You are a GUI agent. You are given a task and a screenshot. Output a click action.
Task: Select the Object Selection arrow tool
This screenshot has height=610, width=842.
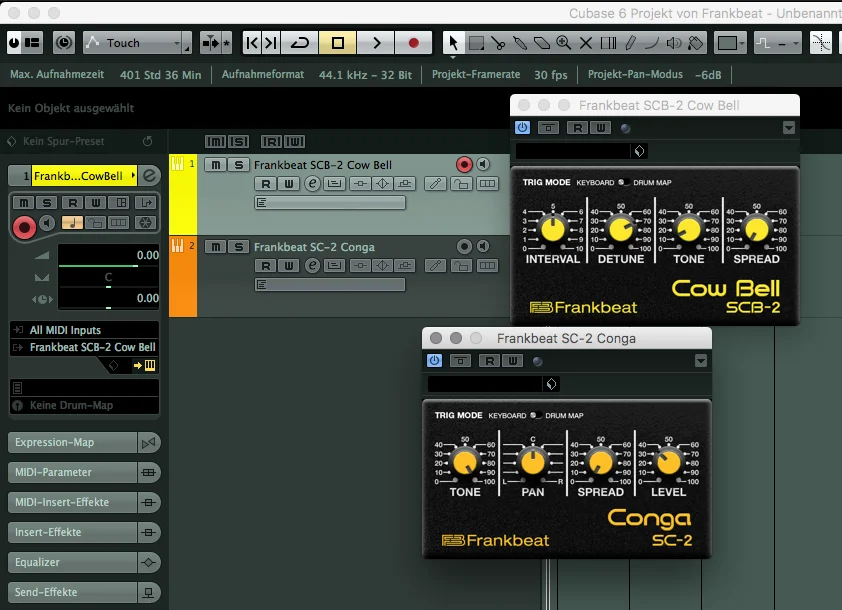coord(453,42)
